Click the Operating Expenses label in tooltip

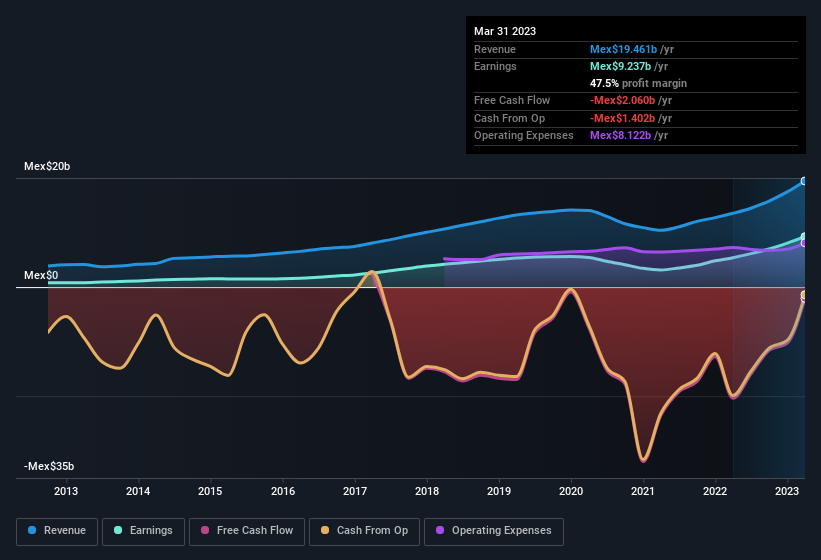[x=524, y=136]
